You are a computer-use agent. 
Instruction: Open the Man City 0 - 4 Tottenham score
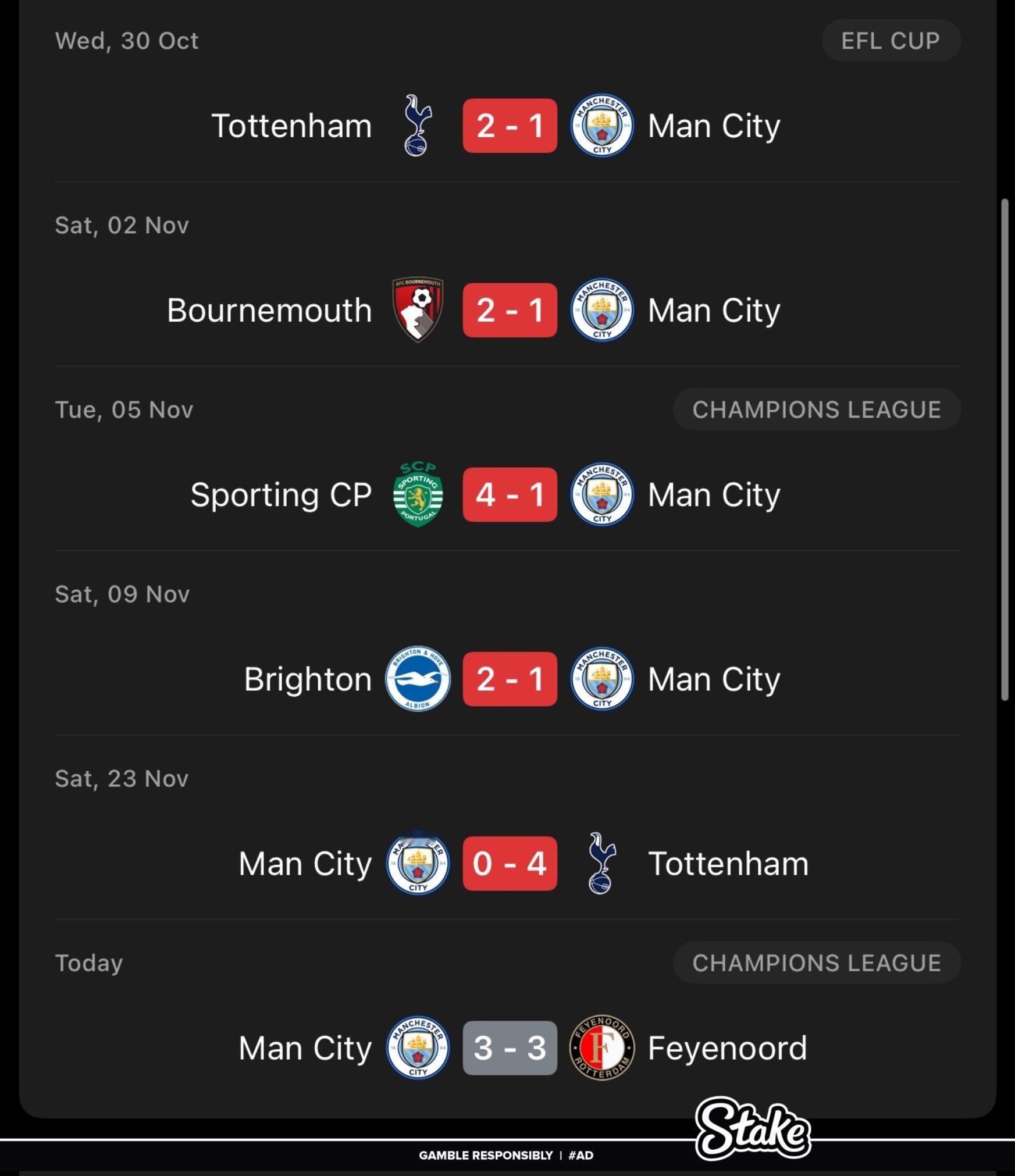click(510, 863)
